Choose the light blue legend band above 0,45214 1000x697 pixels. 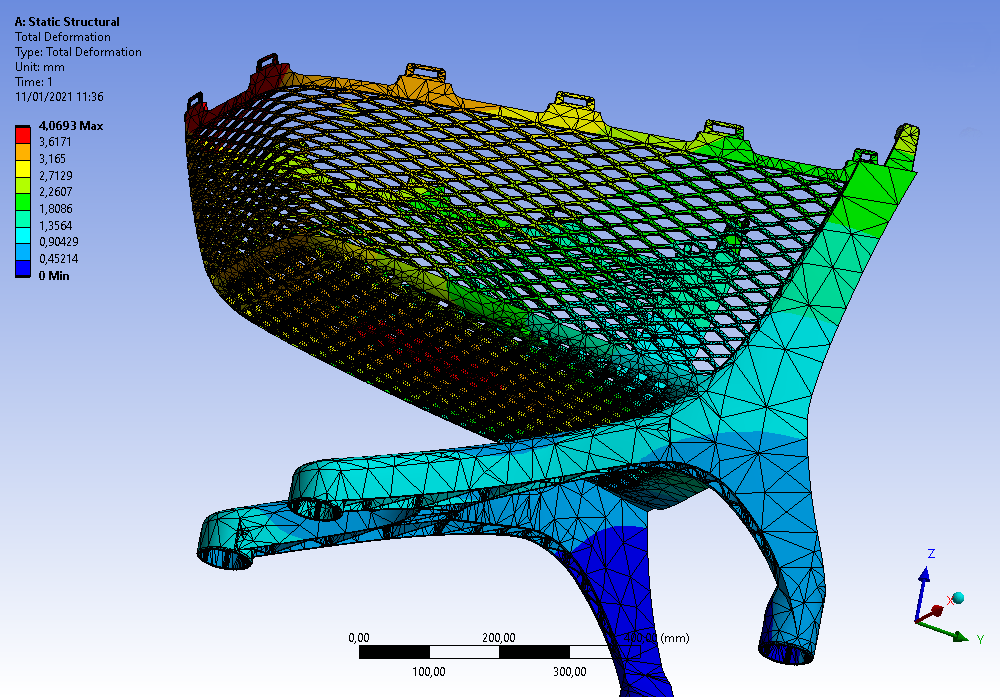pyautogui.click(x=23, y=251)
